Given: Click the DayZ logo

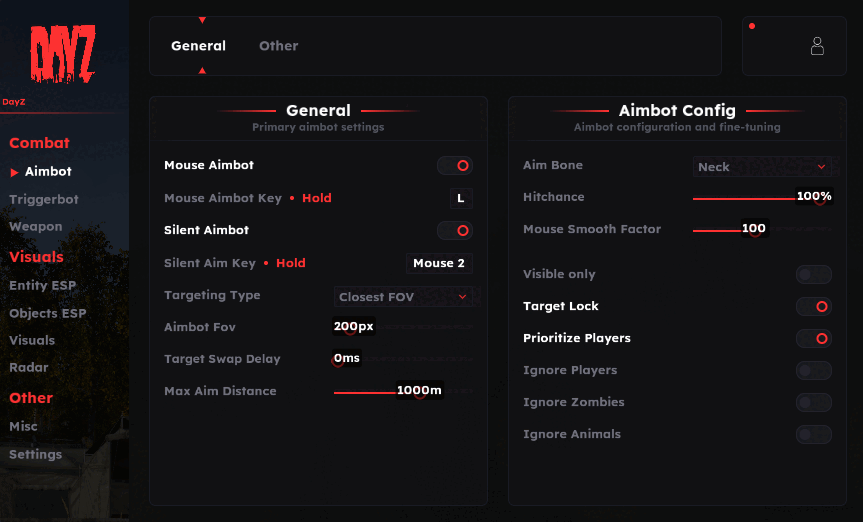Looking at the screenshot, I should [x=62, y=54].
